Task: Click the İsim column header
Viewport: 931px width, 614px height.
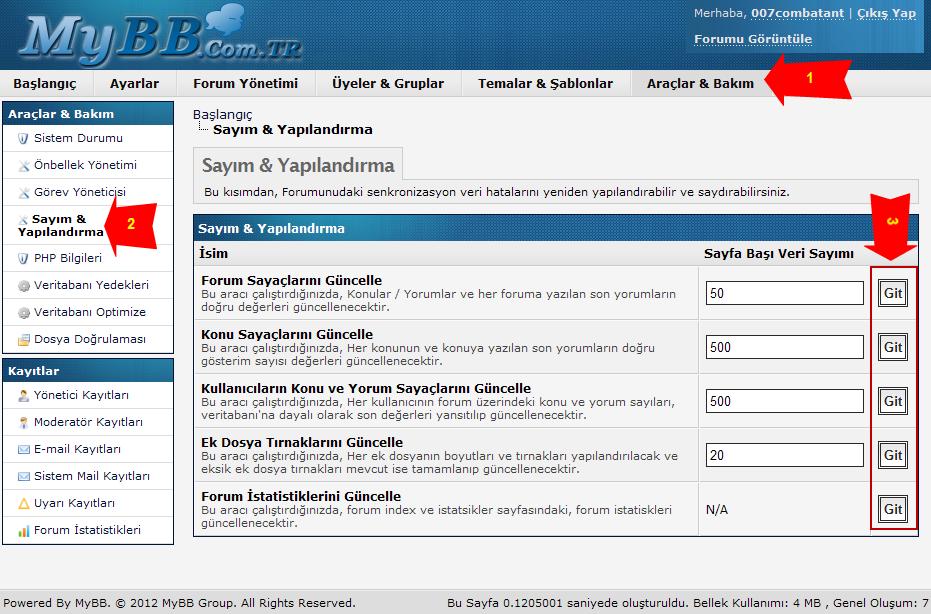Action: 213,254
